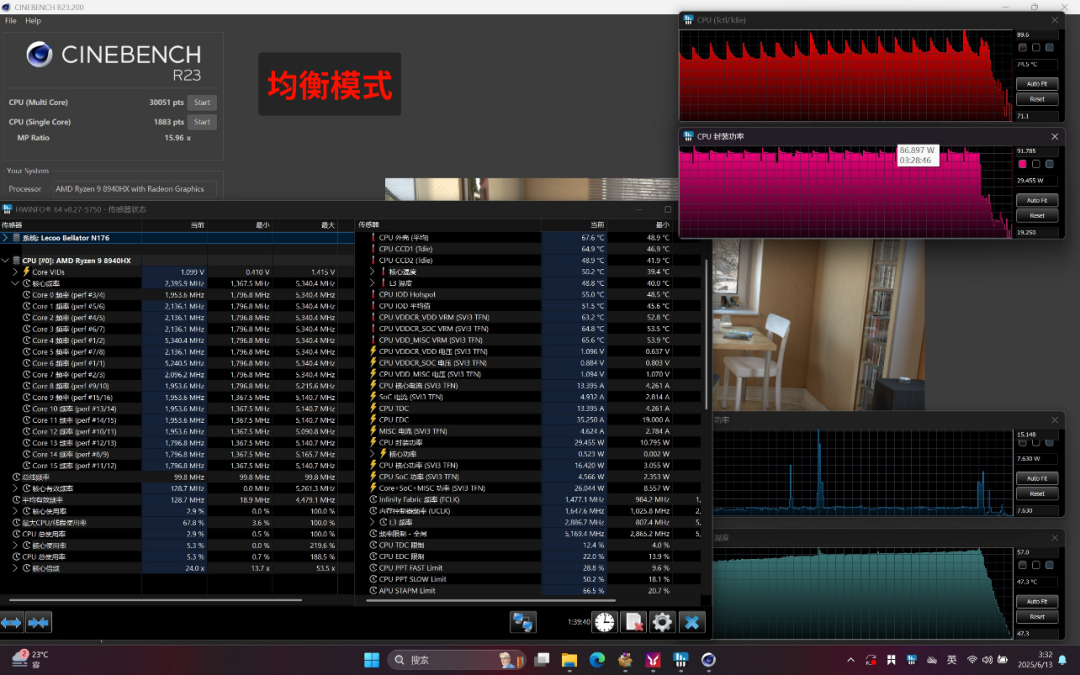Open Cinebench from the taskbar

708,660
